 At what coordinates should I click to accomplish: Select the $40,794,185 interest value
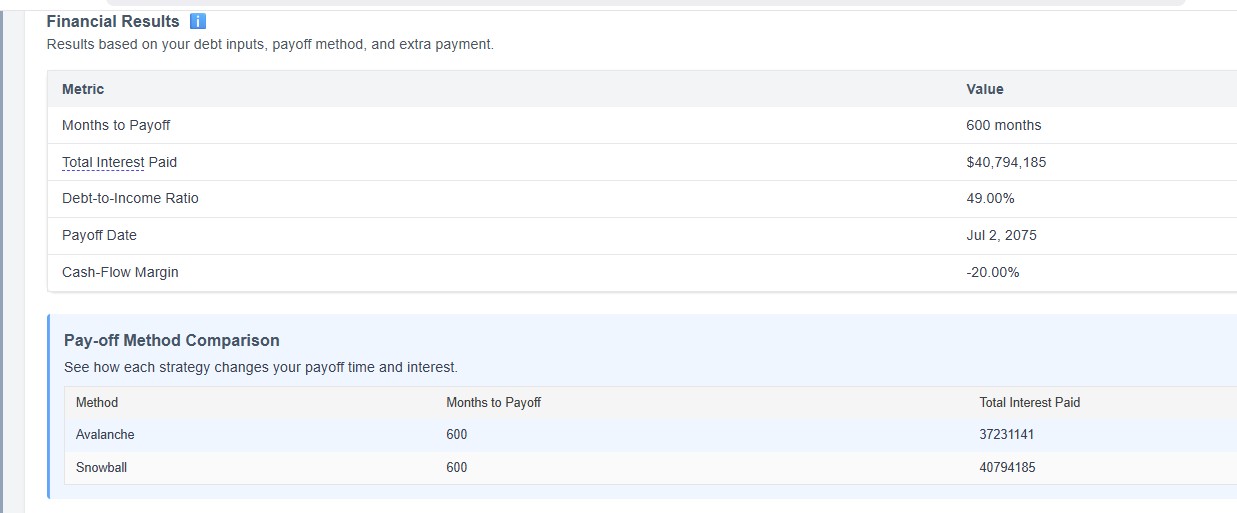tap(1006, 162)
